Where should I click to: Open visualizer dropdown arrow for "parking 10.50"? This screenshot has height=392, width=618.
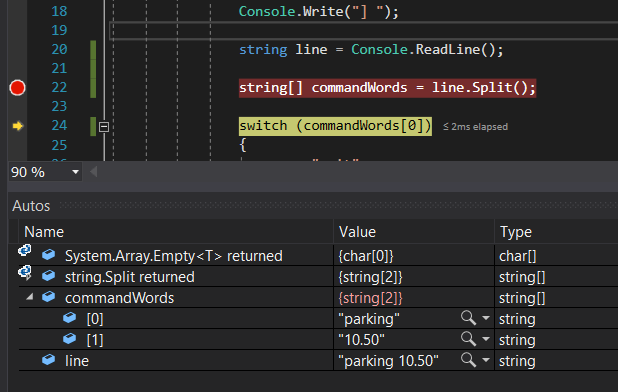(x=486, y=360)
